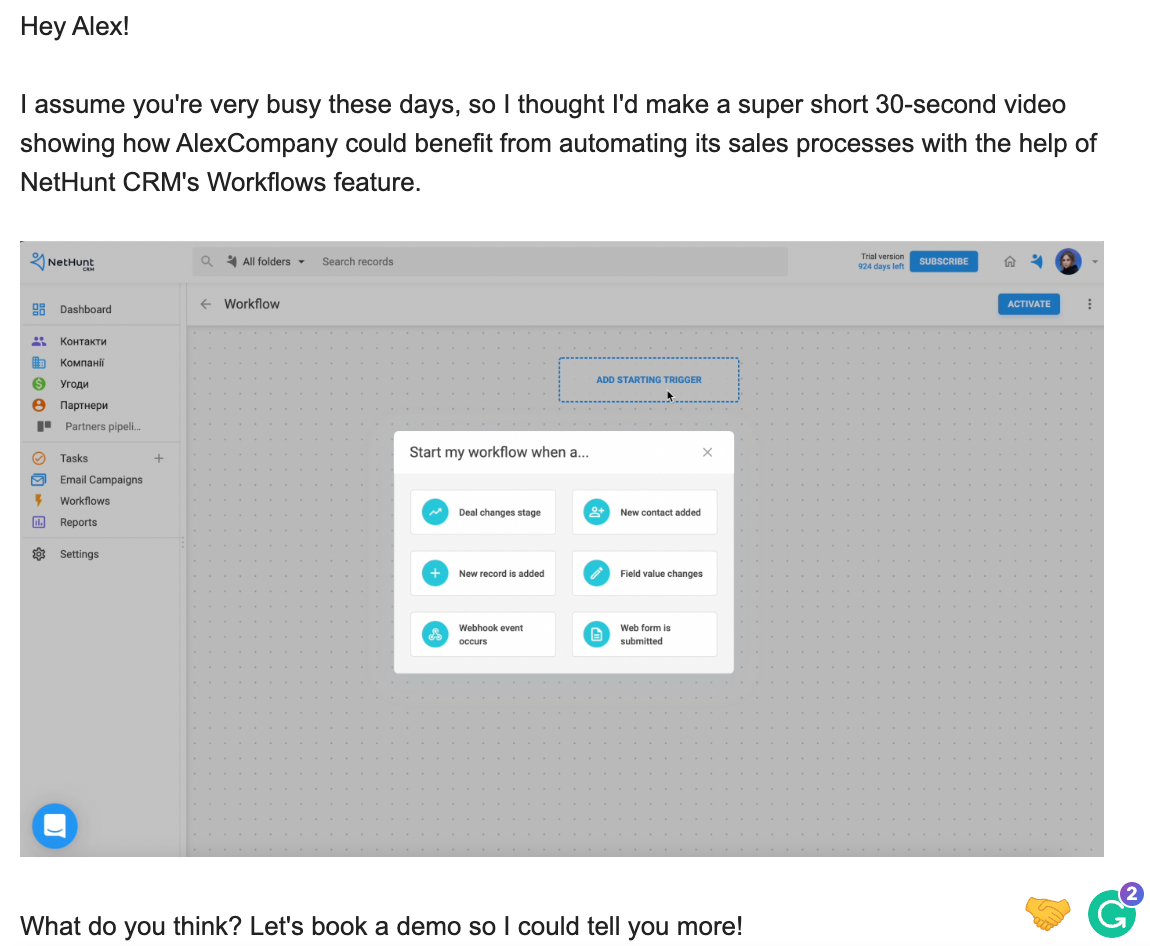This screenshot has height=946, width=1150.
Task: Click the 924 days left text
Action: [881, 266]
